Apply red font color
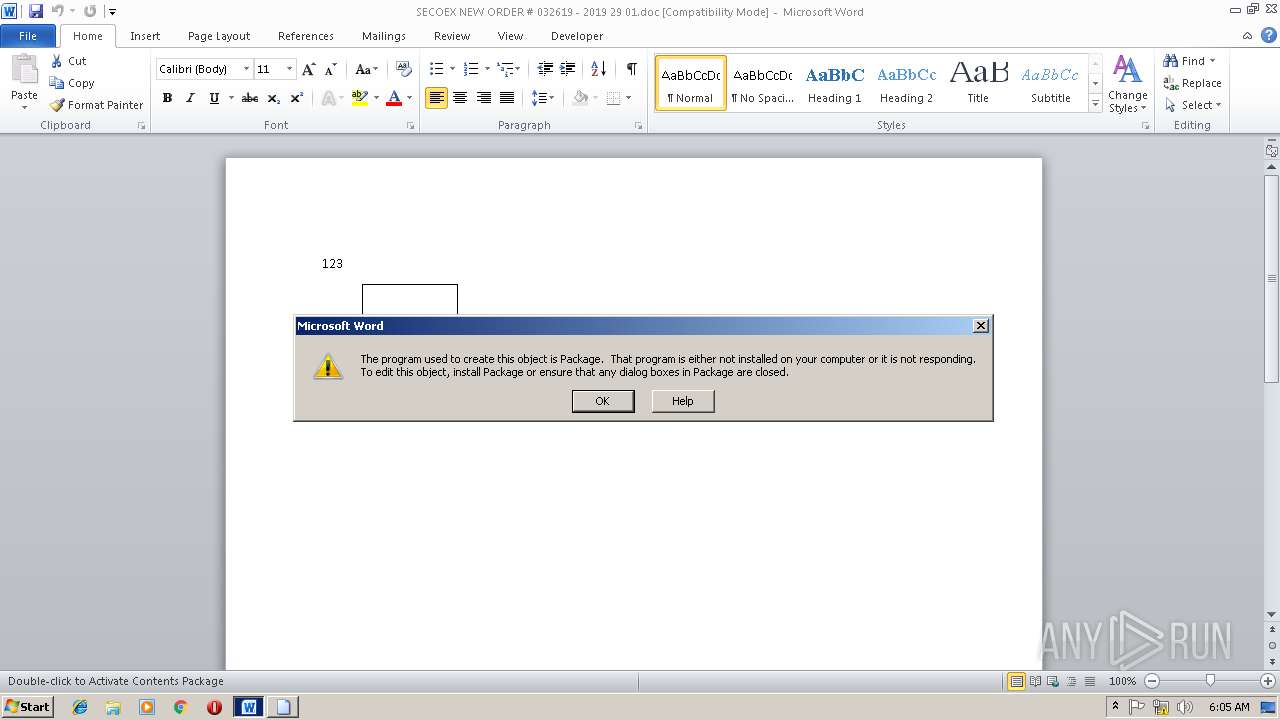Screen dimensions: 1280x720 (394, 98)
